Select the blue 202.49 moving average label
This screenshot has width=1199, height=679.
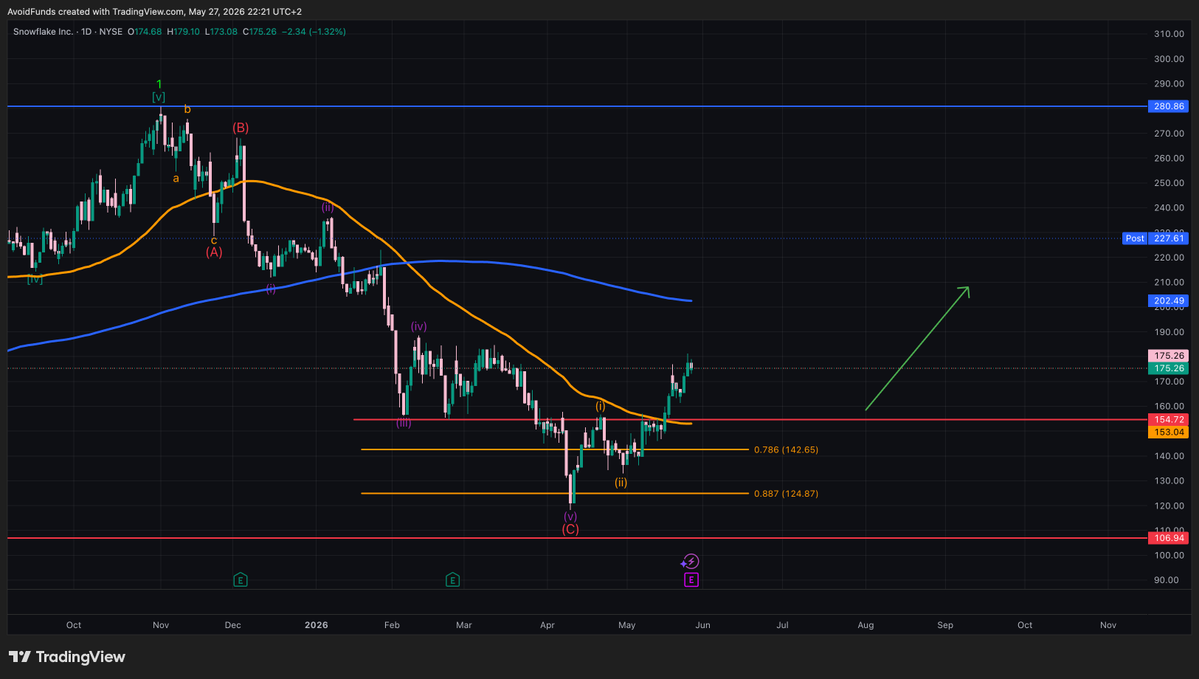click(1168, 301)
